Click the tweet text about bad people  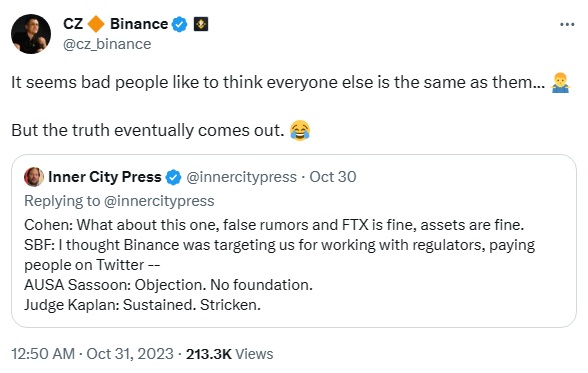(278, 82)
